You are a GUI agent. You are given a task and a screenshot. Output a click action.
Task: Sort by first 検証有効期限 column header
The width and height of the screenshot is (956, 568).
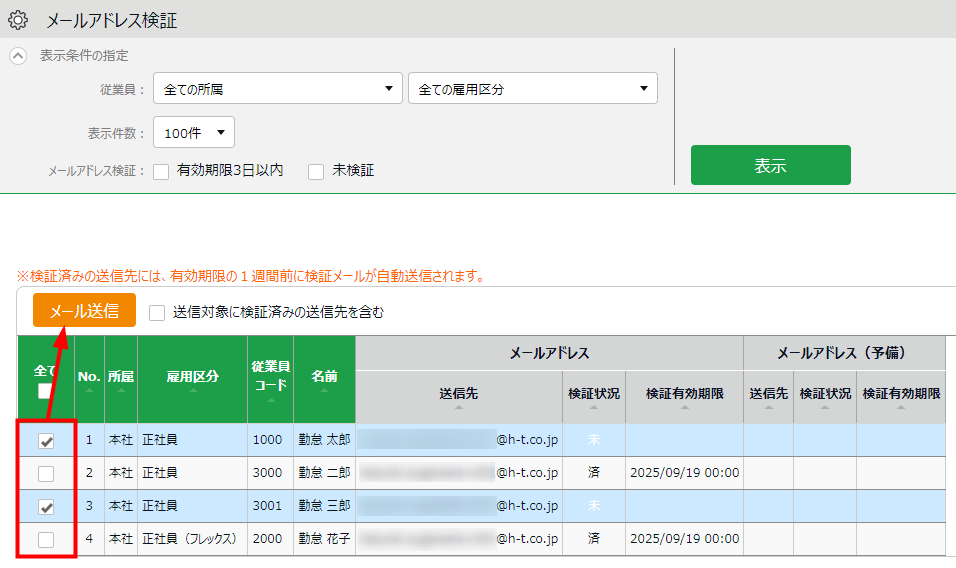684,396
